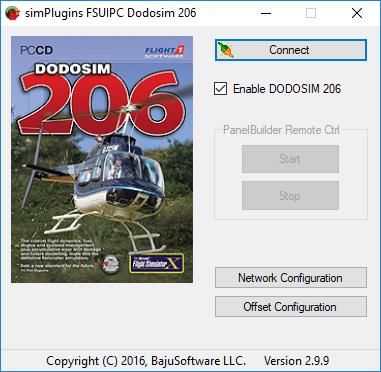Click the Flight1 Software logo on cover
The height and width of the screenshot is (372, 381).
tap(164, 52)
